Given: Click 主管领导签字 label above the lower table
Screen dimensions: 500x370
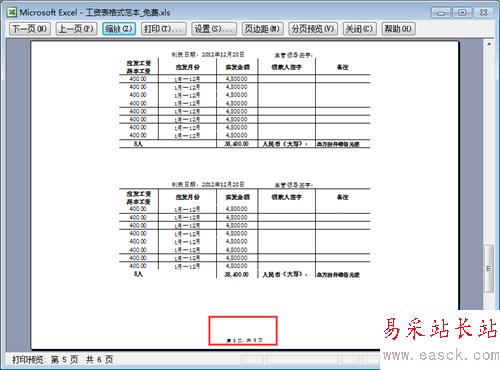Looking at the screenshot, I should coord(294,185).
